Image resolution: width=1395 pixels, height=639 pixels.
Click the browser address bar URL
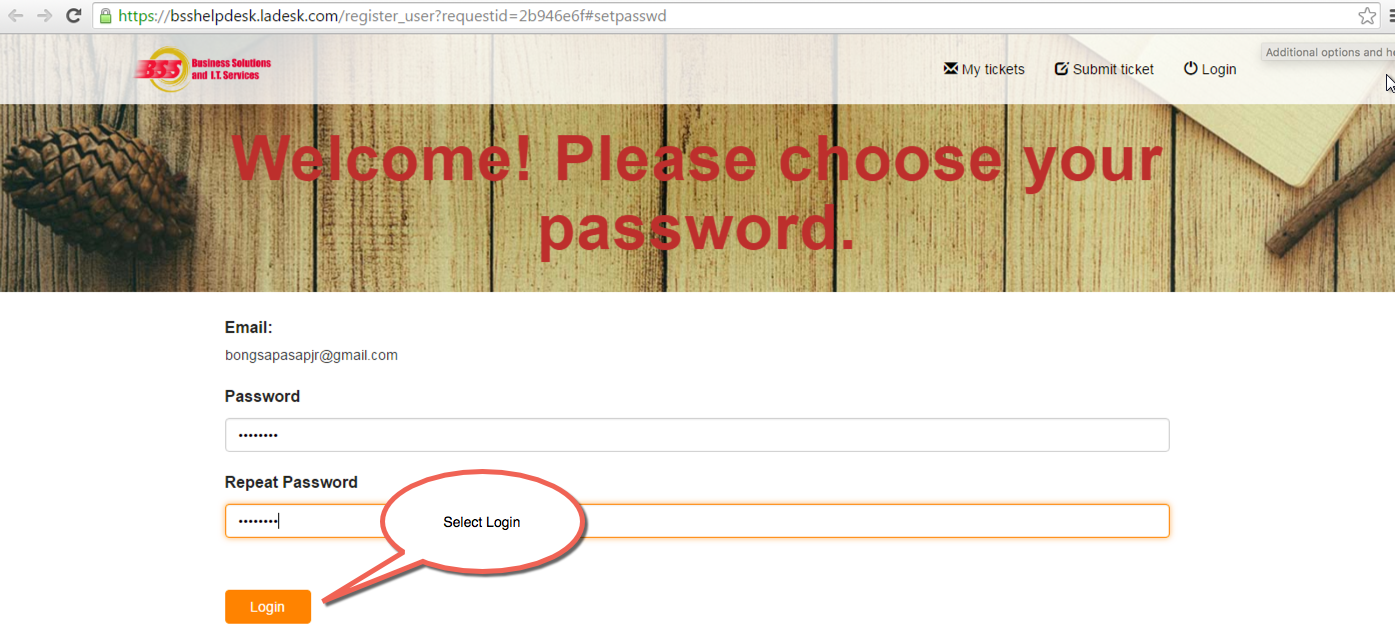point(392,16)
